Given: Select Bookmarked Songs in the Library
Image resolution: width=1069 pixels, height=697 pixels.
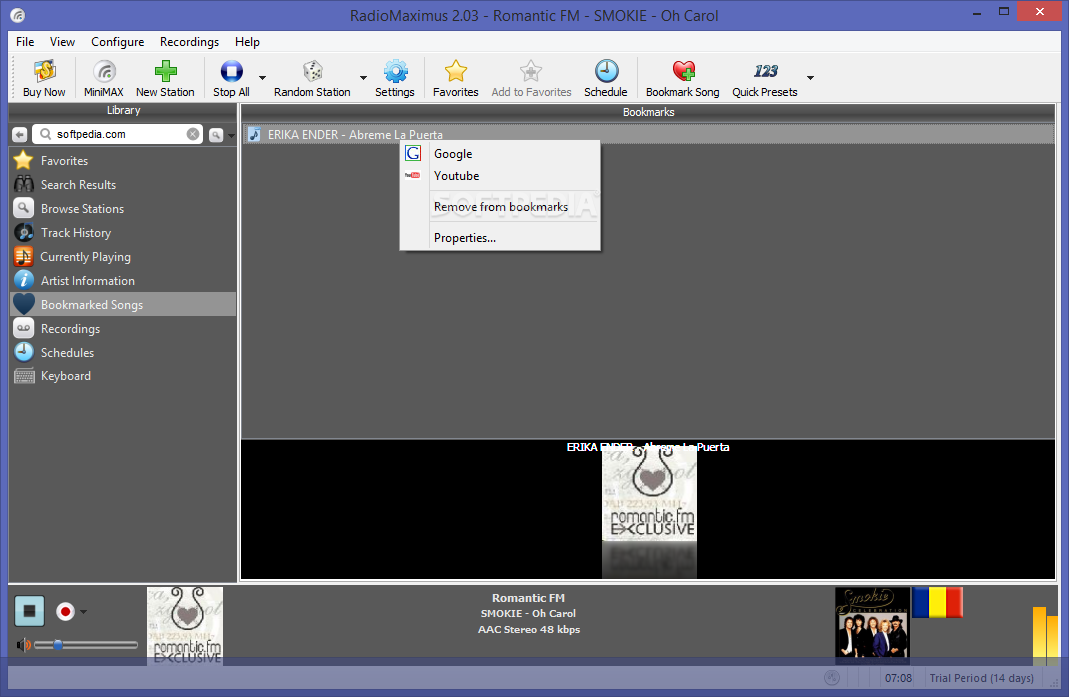Looking at the screenshot, I should coord(123,304).
